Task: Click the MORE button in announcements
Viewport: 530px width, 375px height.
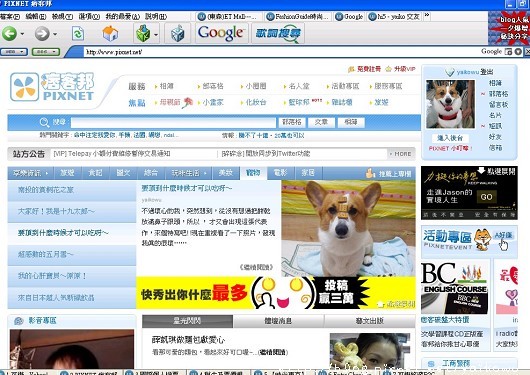Action: [401, 154]
